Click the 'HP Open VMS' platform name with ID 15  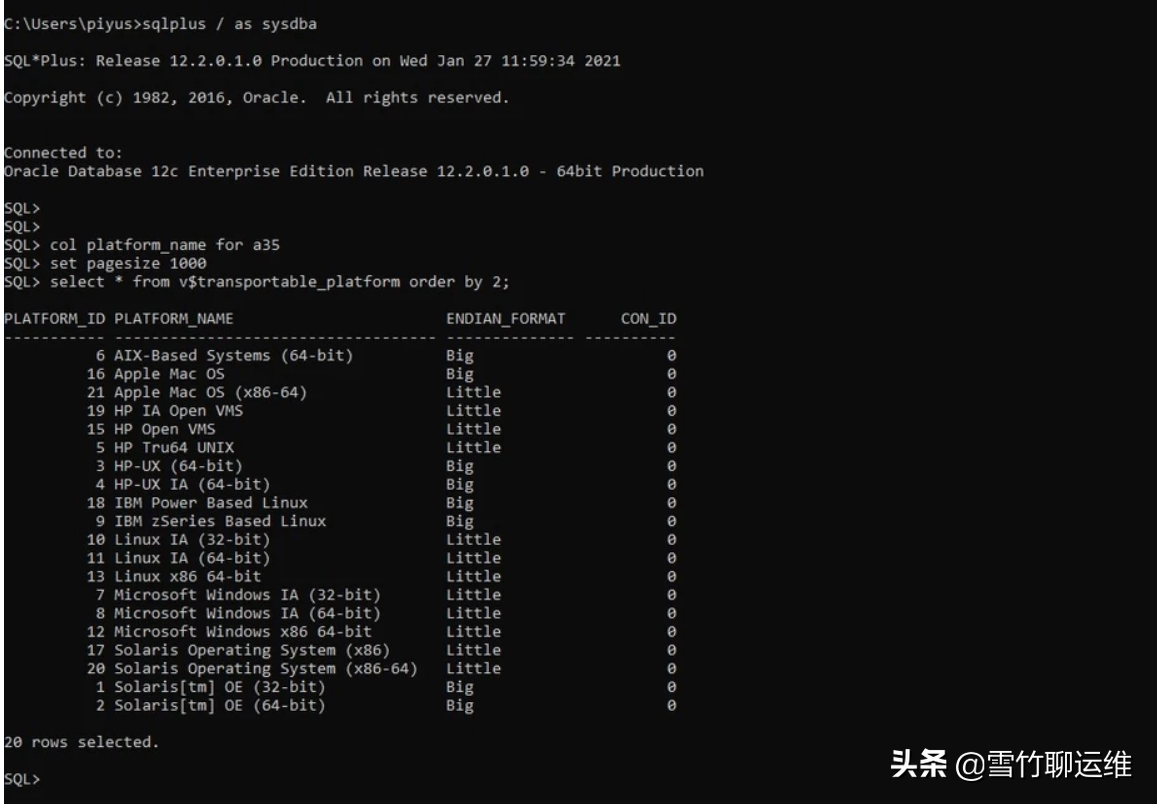coord(165,429)
